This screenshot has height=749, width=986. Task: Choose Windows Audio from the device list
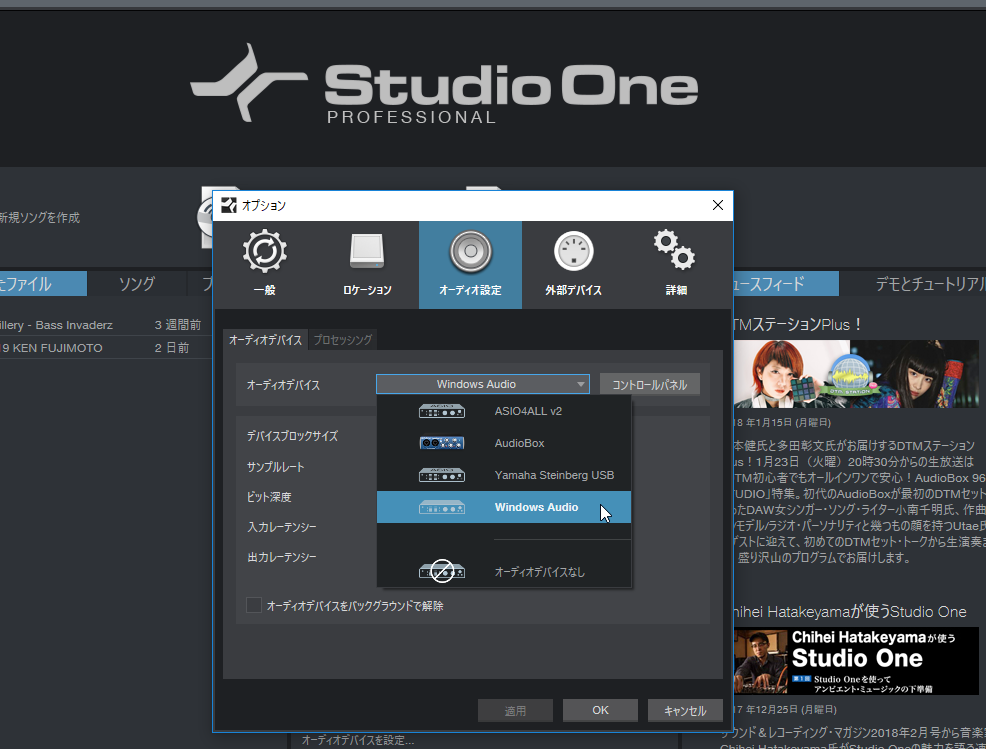pyautogui.click(x=504, y=508)
